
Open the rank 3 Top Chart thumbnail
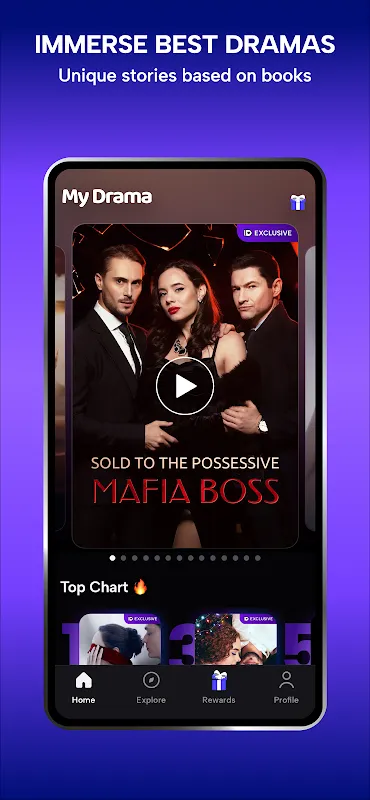[236, 639]
